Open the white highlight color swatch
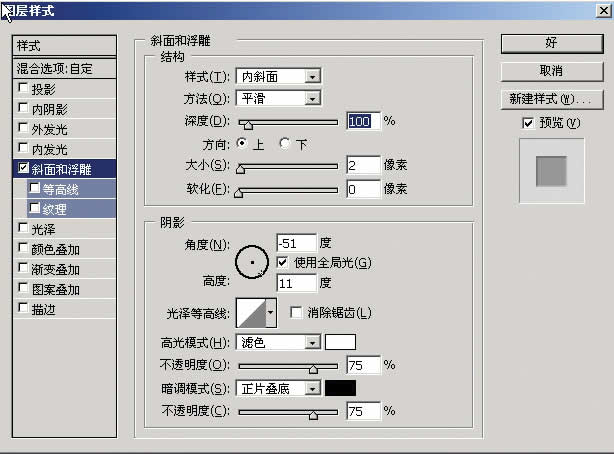This screenshot has width=614, height=454. tap(340, 342)
